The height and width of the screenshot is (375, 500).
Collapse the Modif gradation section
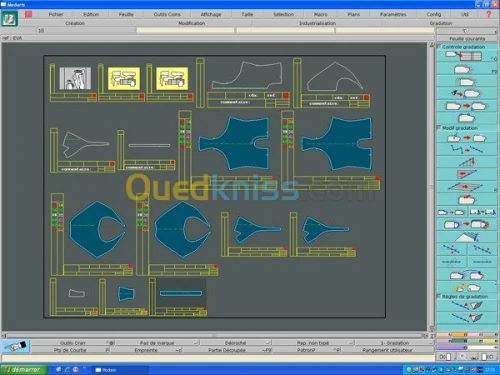click(439, 128)
